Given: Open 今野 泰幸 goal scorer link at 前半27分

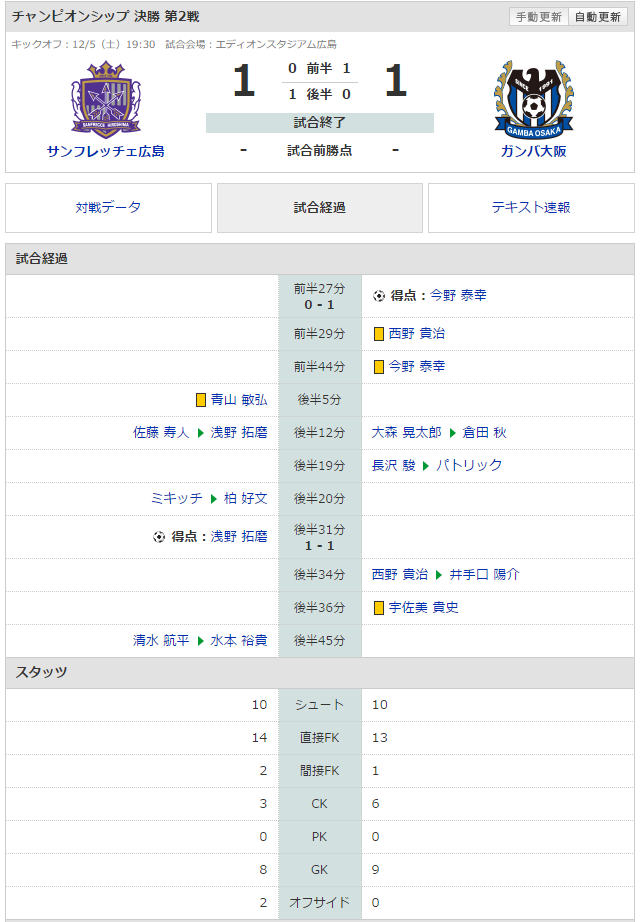Looking at the screenshot, I should pyautogui.click(x=458, y=295).
